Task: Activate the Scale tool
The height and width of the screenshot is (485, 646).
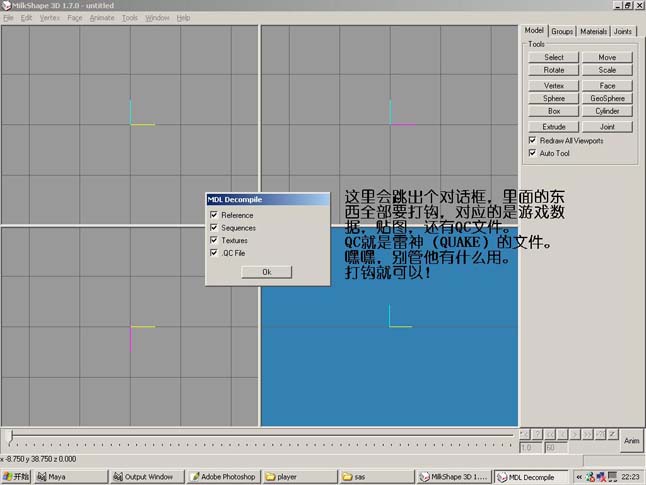Action: 607,70
